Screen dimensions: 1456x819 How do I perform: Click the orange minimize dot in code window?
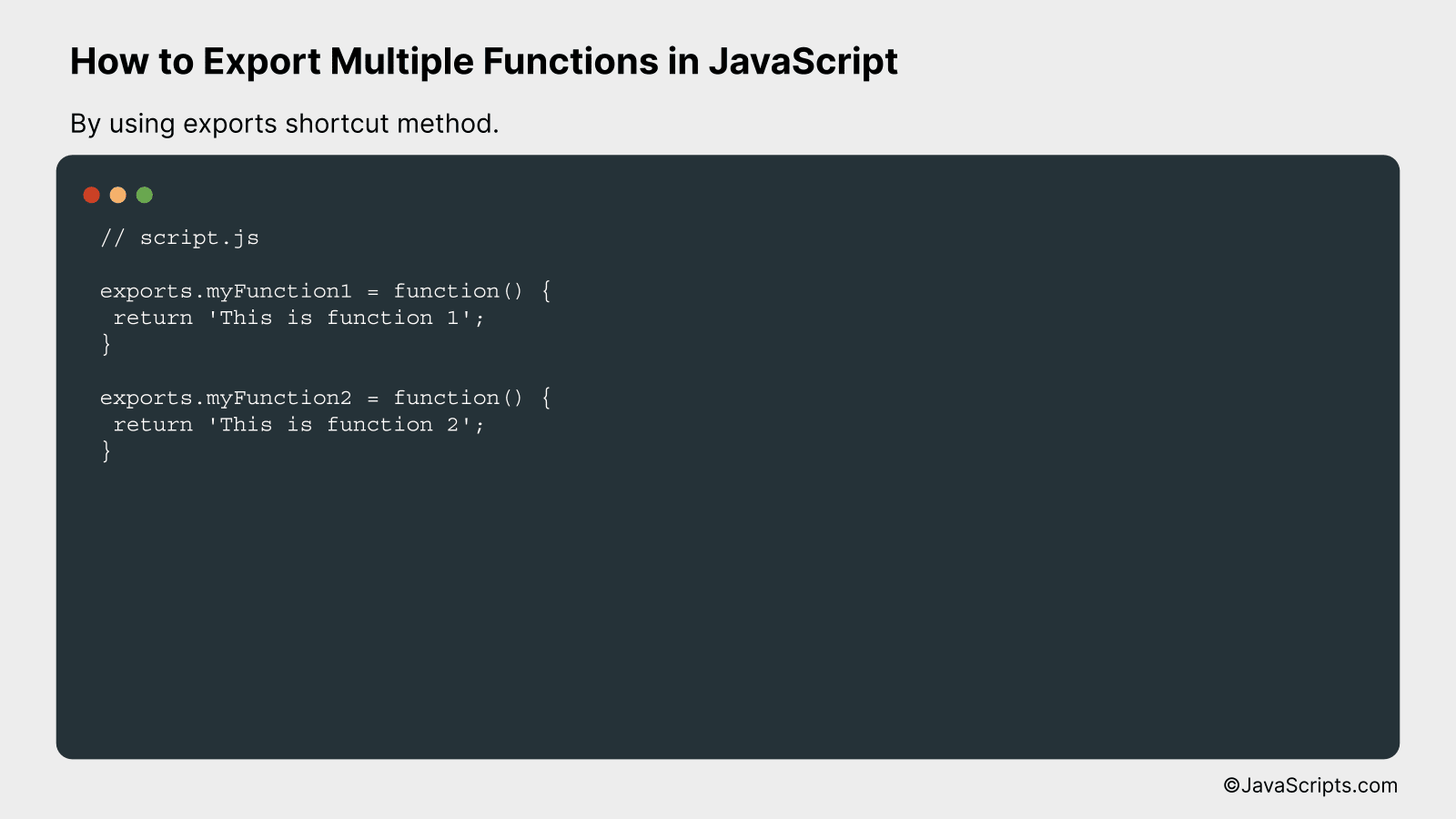(x=117, y=195)
